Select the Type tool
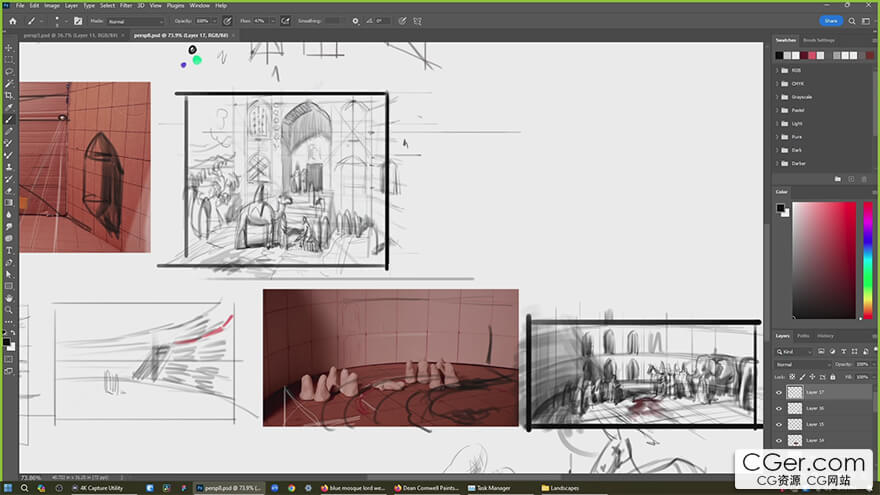The width and height of the screenshot is (880, 495). (9, 250)
